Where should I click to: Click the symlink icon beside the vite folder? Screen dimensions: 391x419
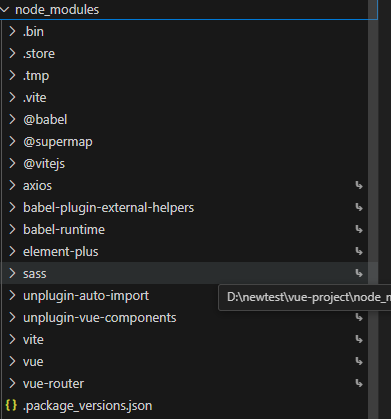point(359,339)
